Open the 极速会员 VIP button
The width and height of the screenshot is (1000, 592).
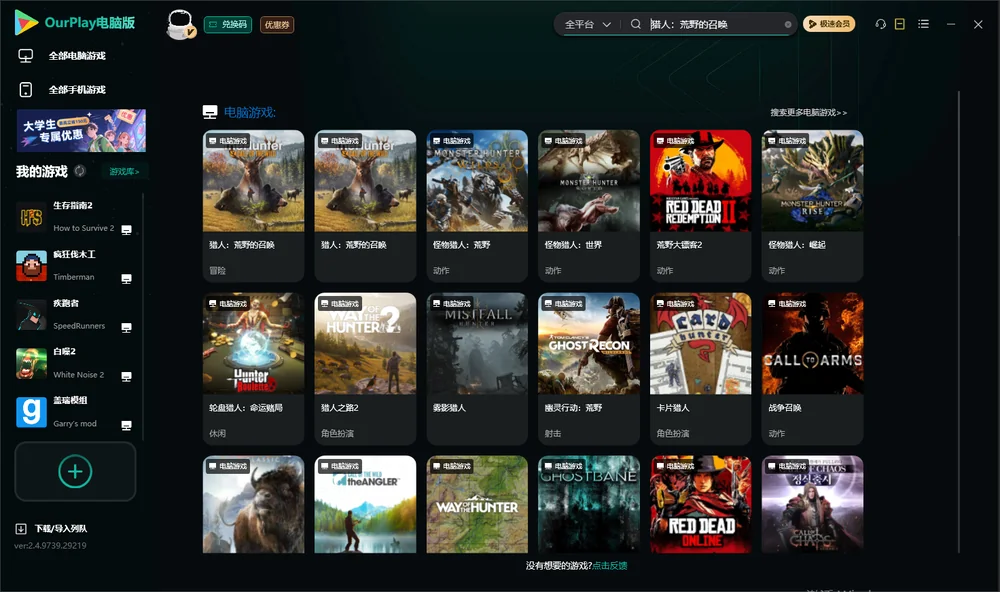point(828,24)
